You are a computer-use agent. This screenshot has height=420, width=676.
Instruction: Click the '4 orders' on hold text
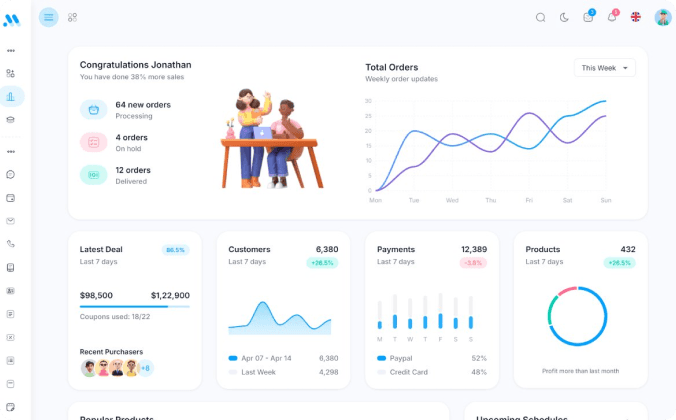[x=131, y=138]
